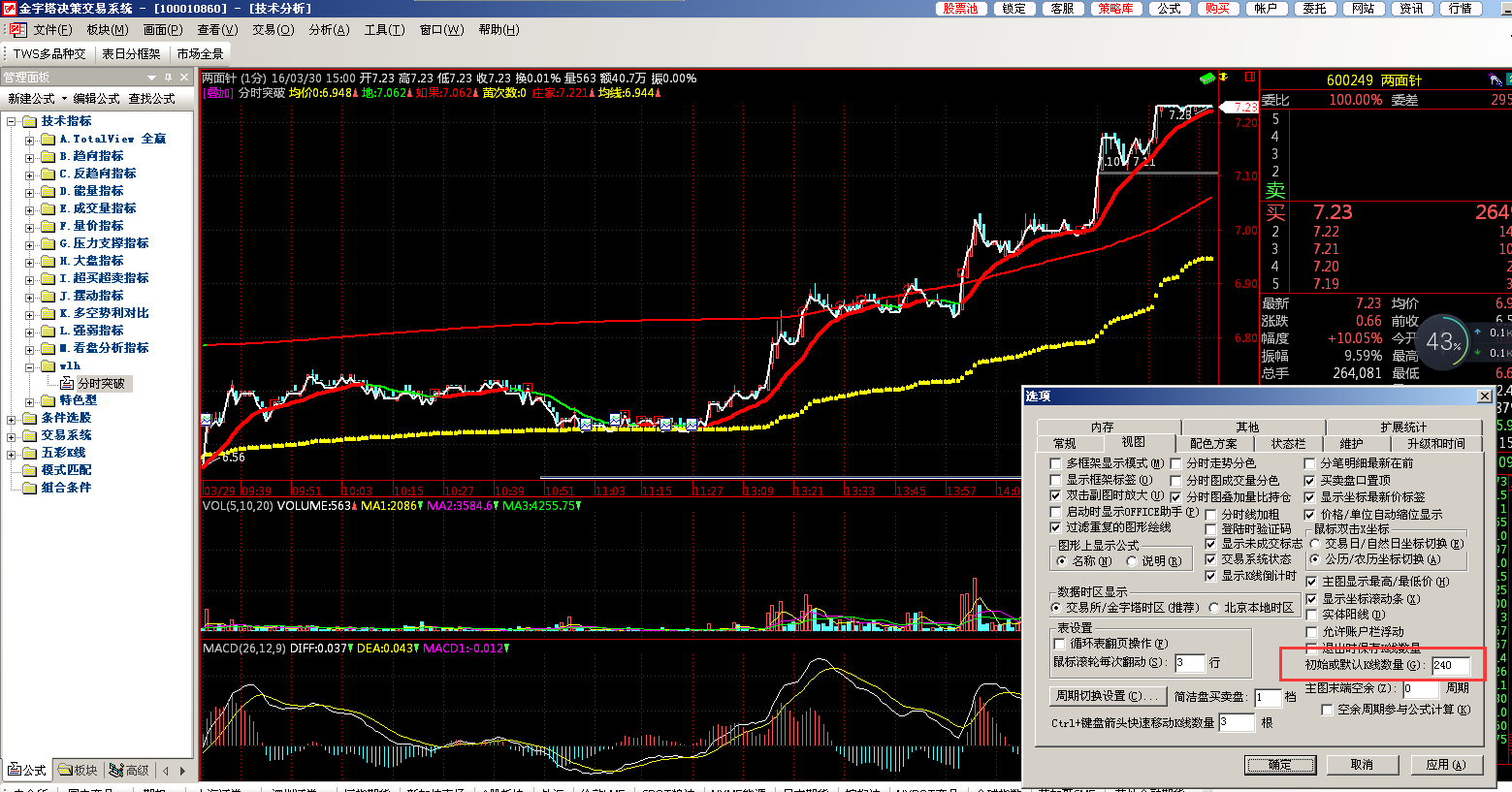1512x792 pixels.
Task: Select 交易日/自然日坐标切换 radio
Action: click(1316, 544)
